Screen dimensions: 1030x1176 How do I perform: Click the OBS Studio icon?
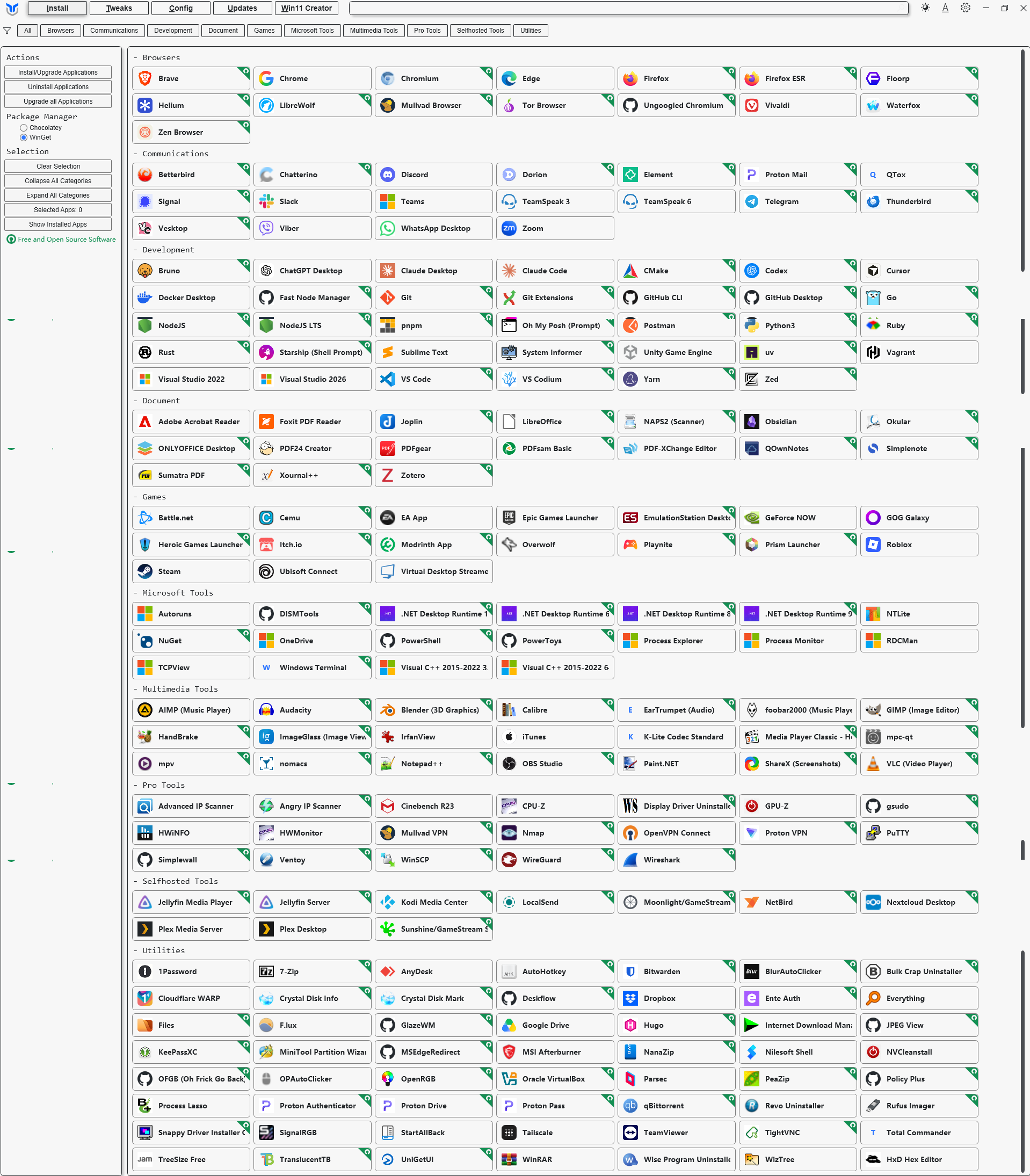point(509,764)
